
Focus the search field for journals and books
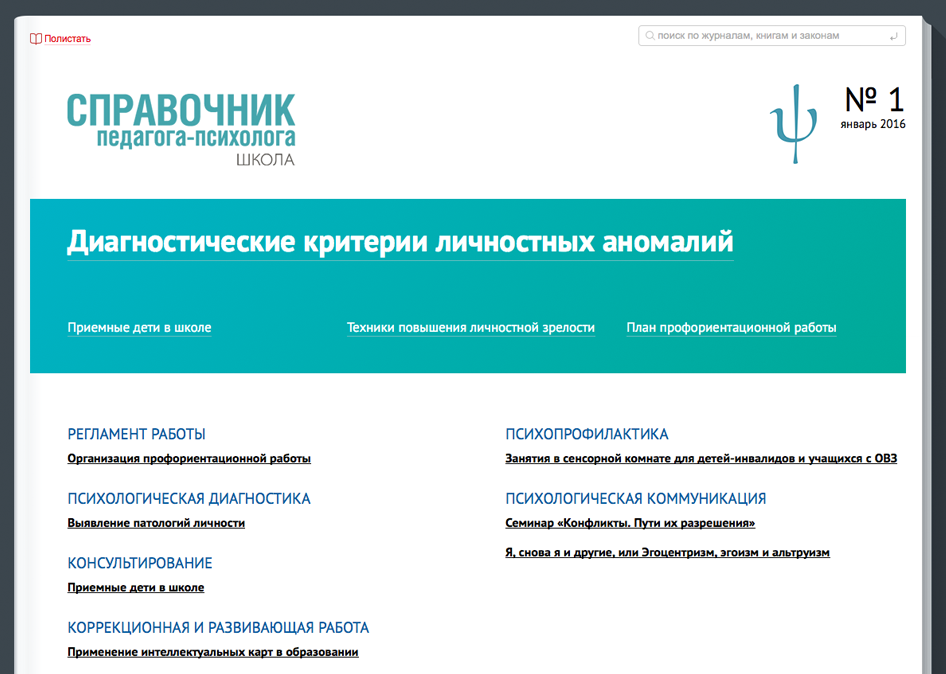click(772, 36)
